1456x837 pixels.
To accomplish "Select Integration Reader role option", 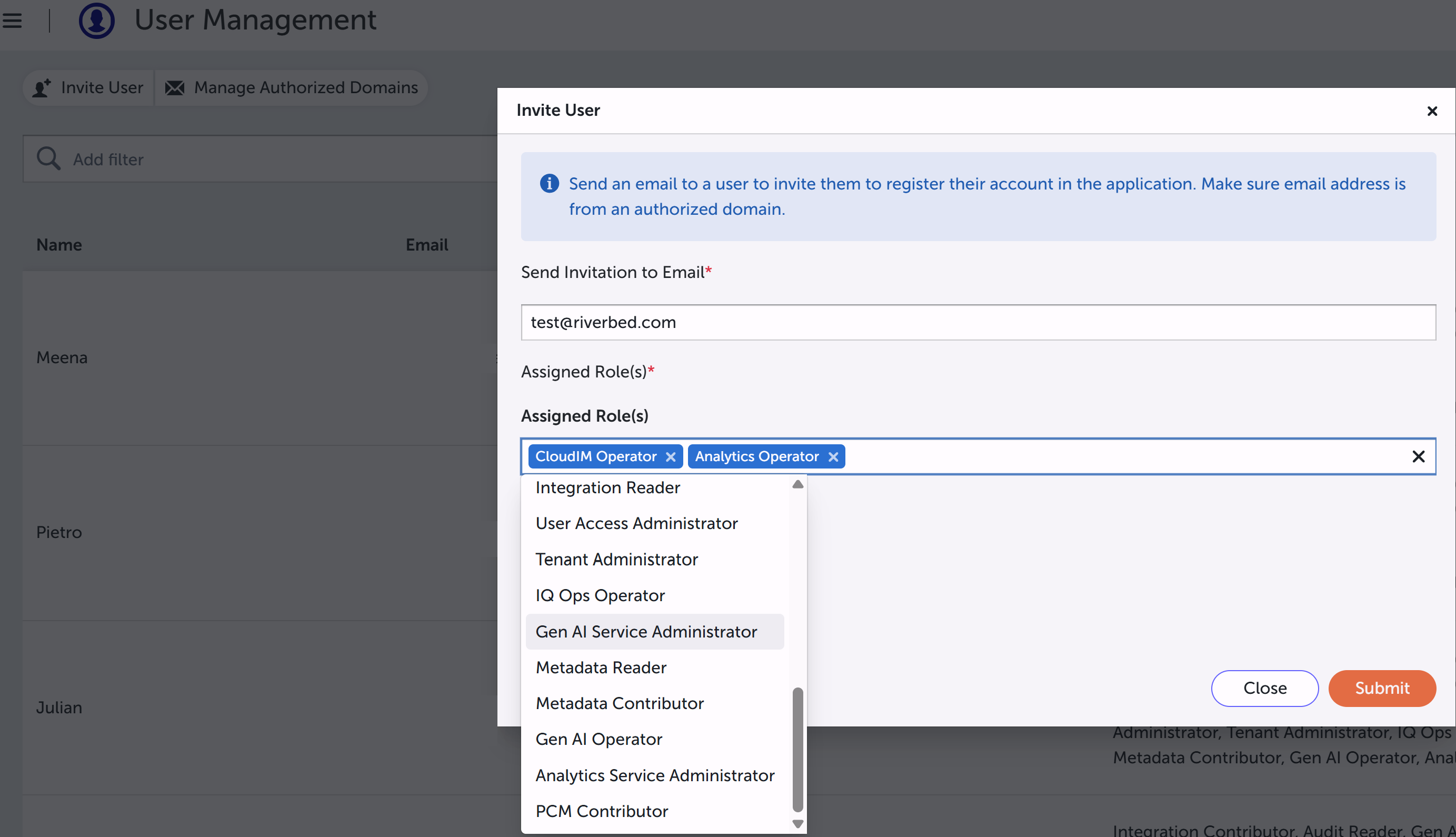I will click(655, 487).
